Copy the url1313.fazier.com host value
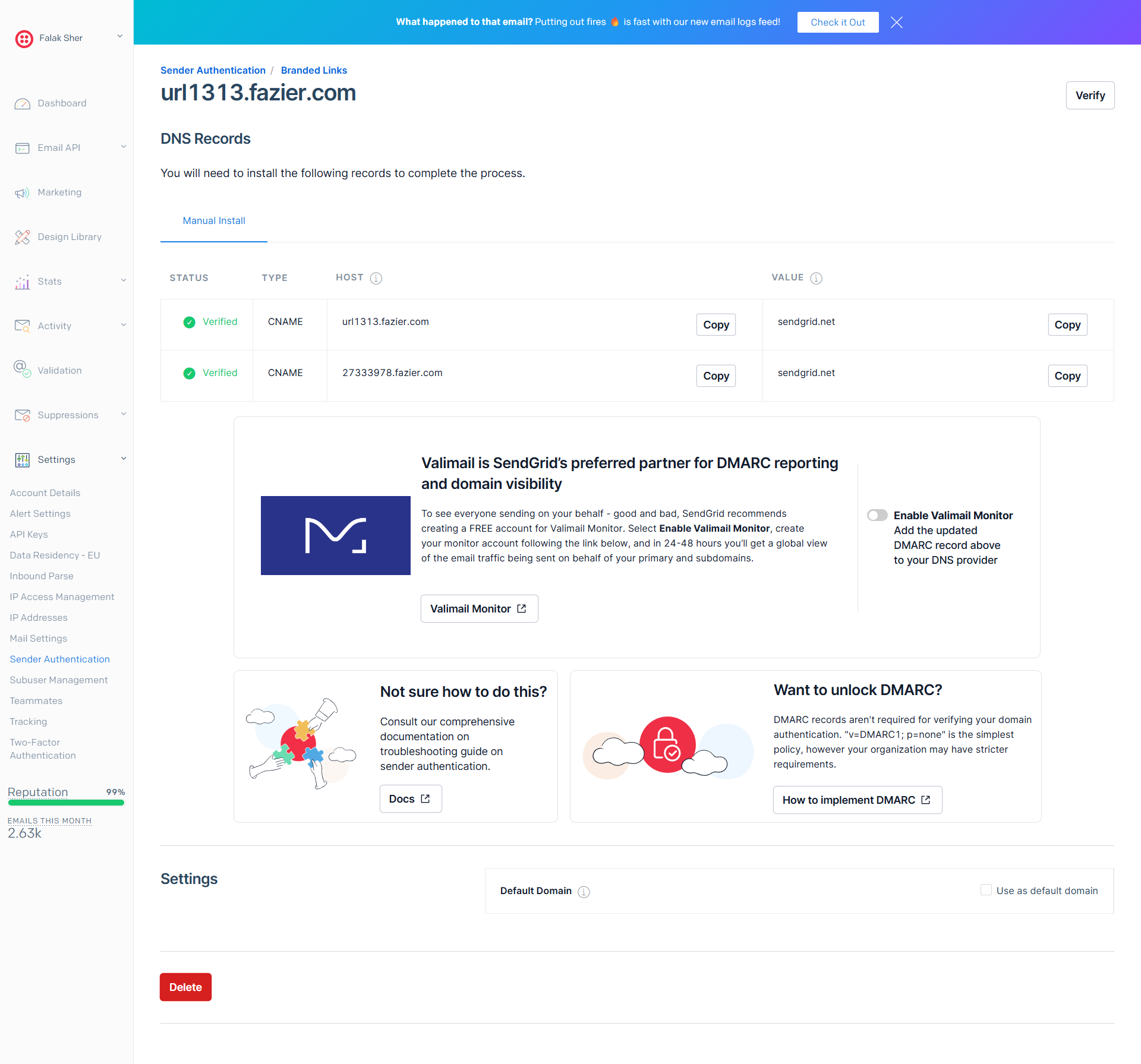Viewport: 1141px width, 1064px height. 716,325
